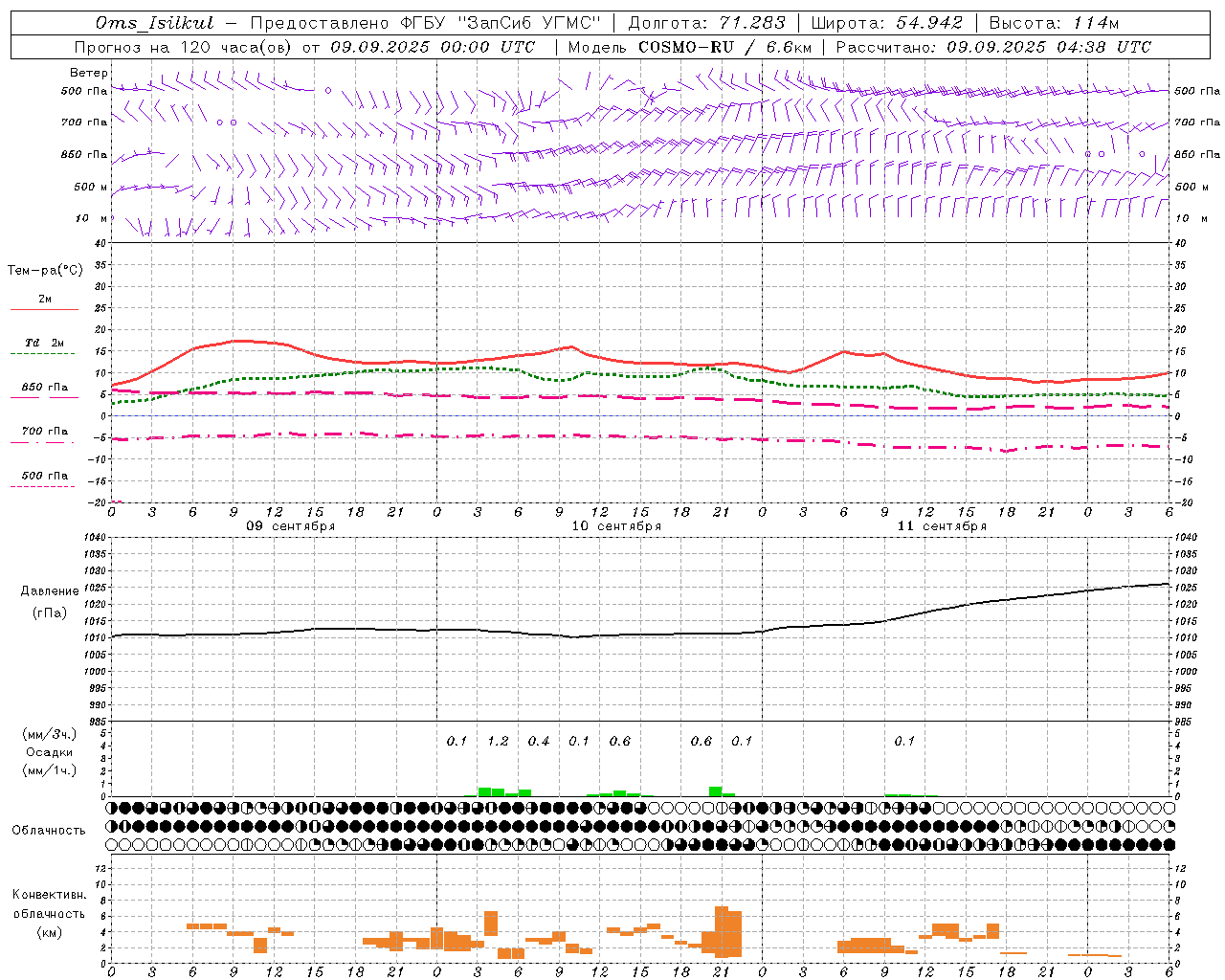Click the 'Высота: 114м' elevation value
Image resolution: width=1225 pixels, height=980 pixels.
point(1054,23)
